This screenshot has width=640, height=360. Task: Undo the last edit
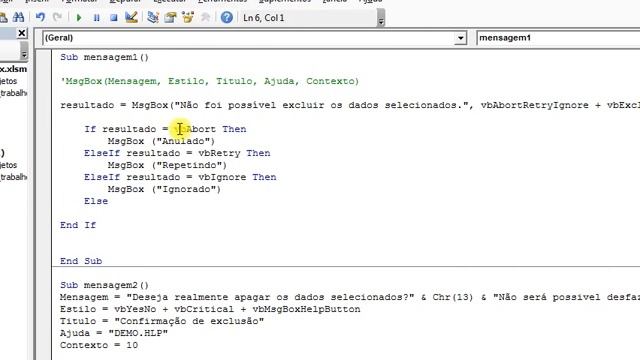[x=40, y=17]
